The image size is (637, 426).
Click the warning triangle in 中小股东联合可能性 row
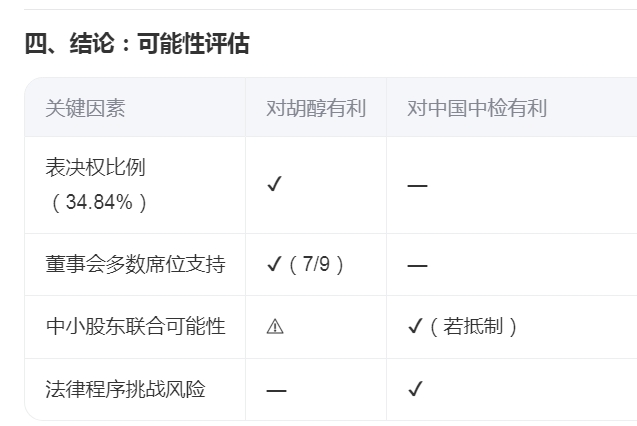[275, 327]
